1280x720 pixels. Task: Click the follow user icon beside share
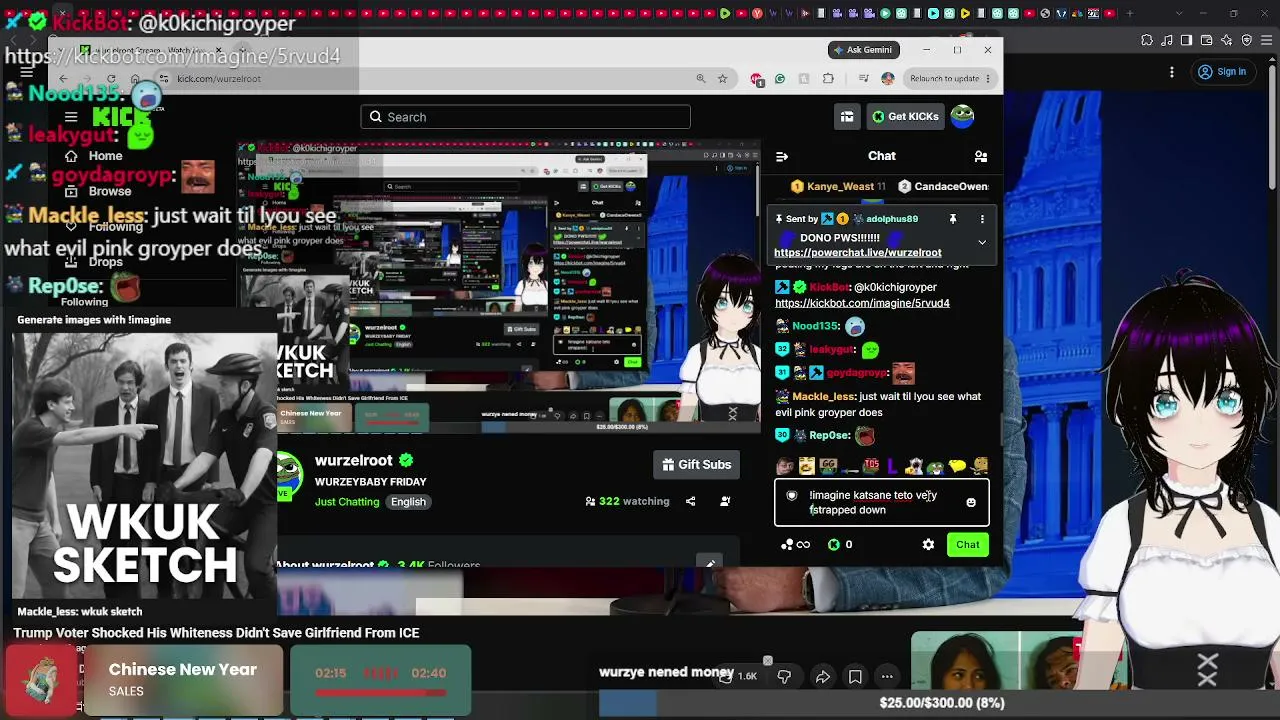click(x=725, y=501)
